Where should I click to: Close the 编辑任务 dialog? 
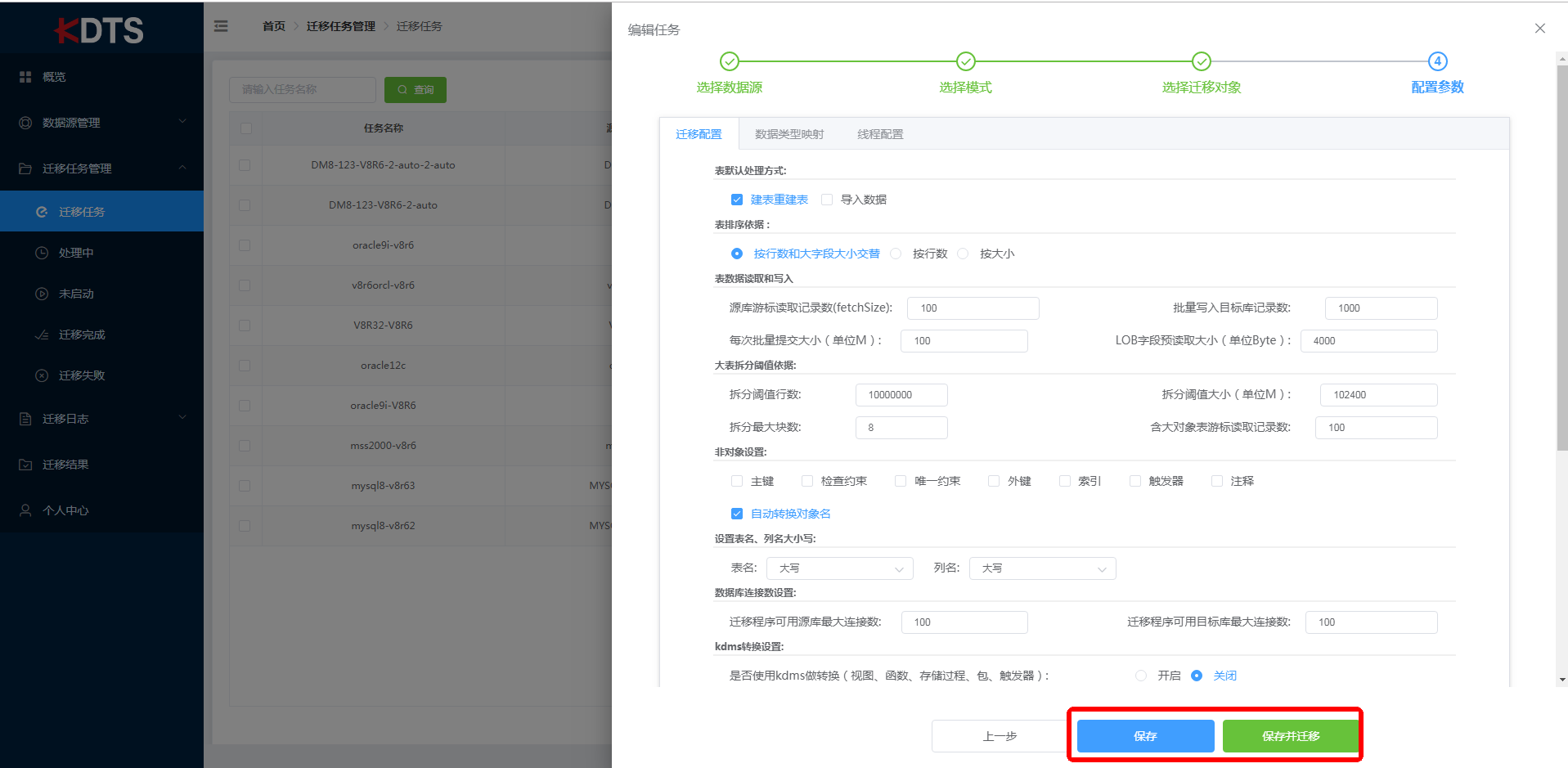pyautogui.click(x=1540, y=29)
